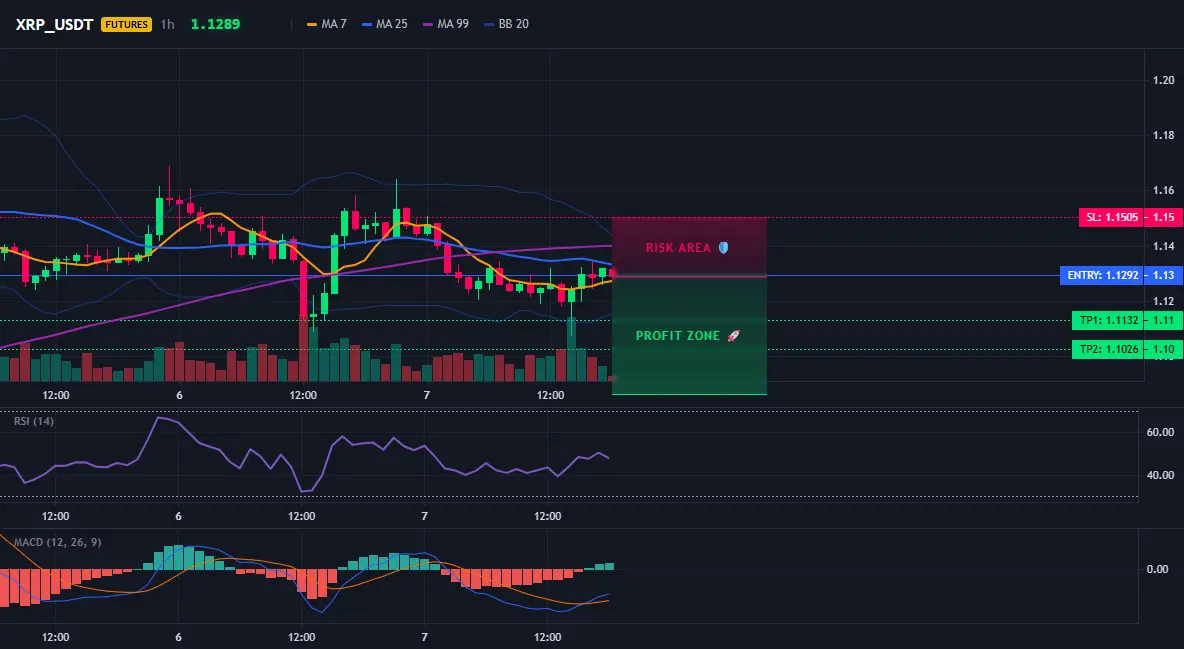1184x649 pixels.
Task: Click the 40.00 RSI axis value
Action: 1161,475
